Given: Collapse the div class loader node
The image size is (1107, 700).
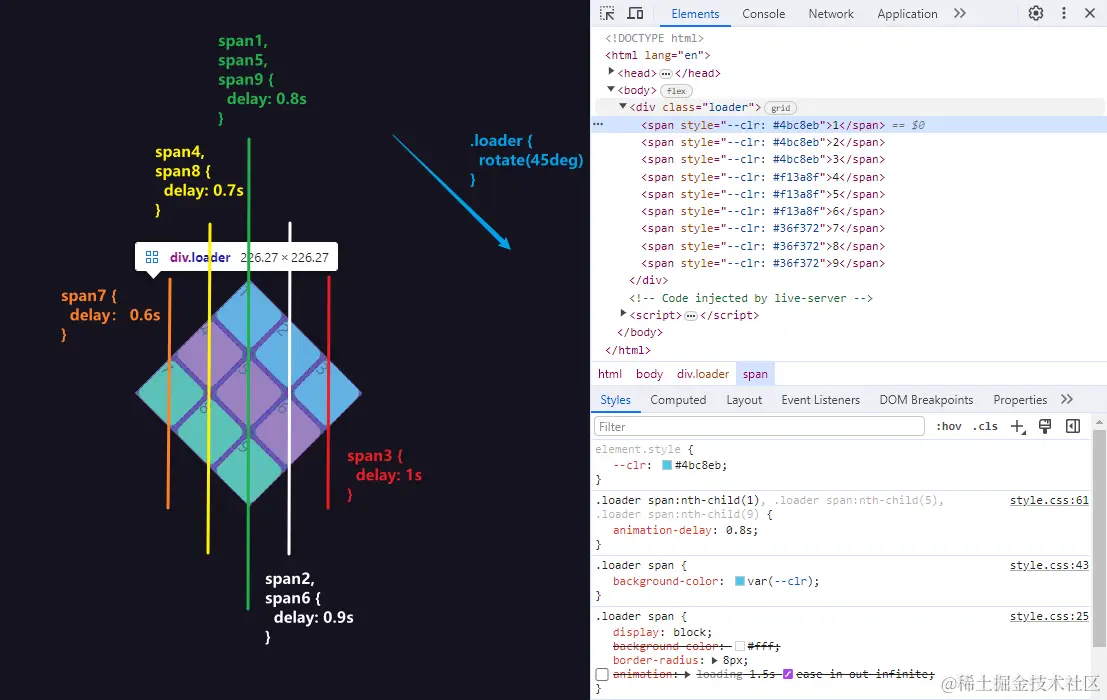Looking at the screenshot, I should [x=623, y=107].
